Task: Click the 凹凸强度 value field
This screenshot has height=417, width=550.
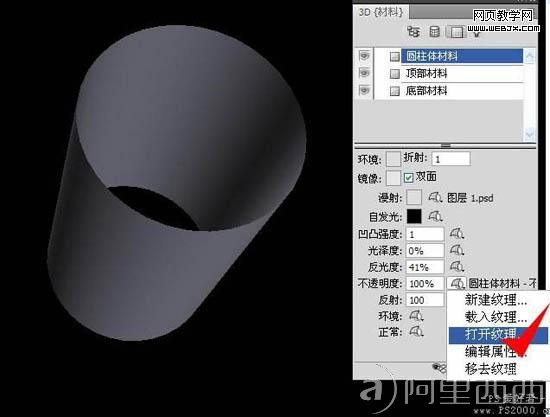Action: (425, 234)
